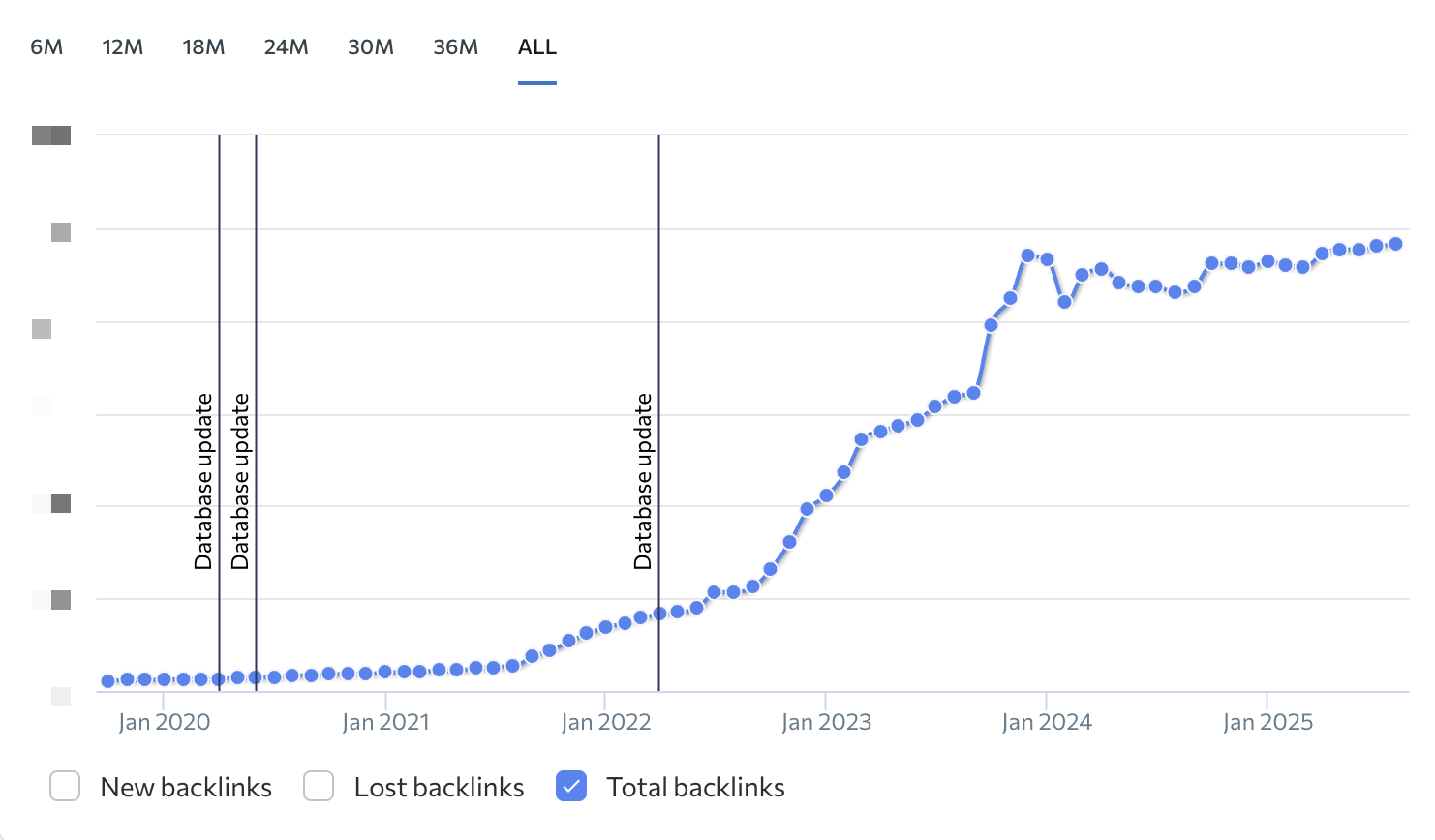Click the Jan 2023 axis label
The width and height of the screenshot is (1435, 840).
826,722
